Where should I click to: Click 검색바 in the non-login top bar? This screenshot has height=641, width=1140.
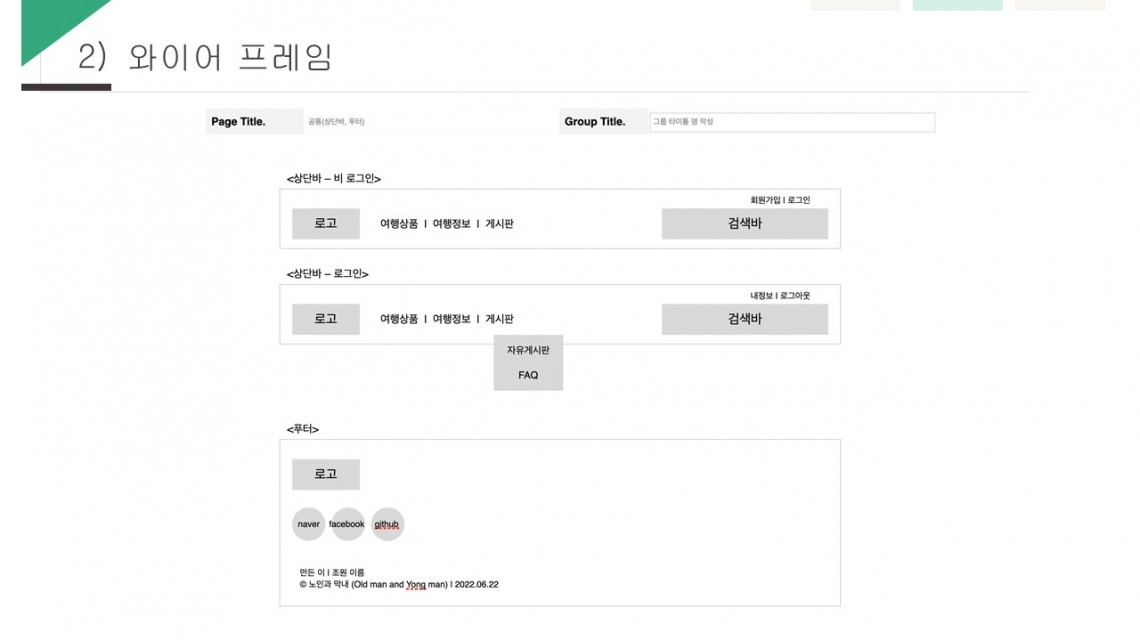coord(744,223)
